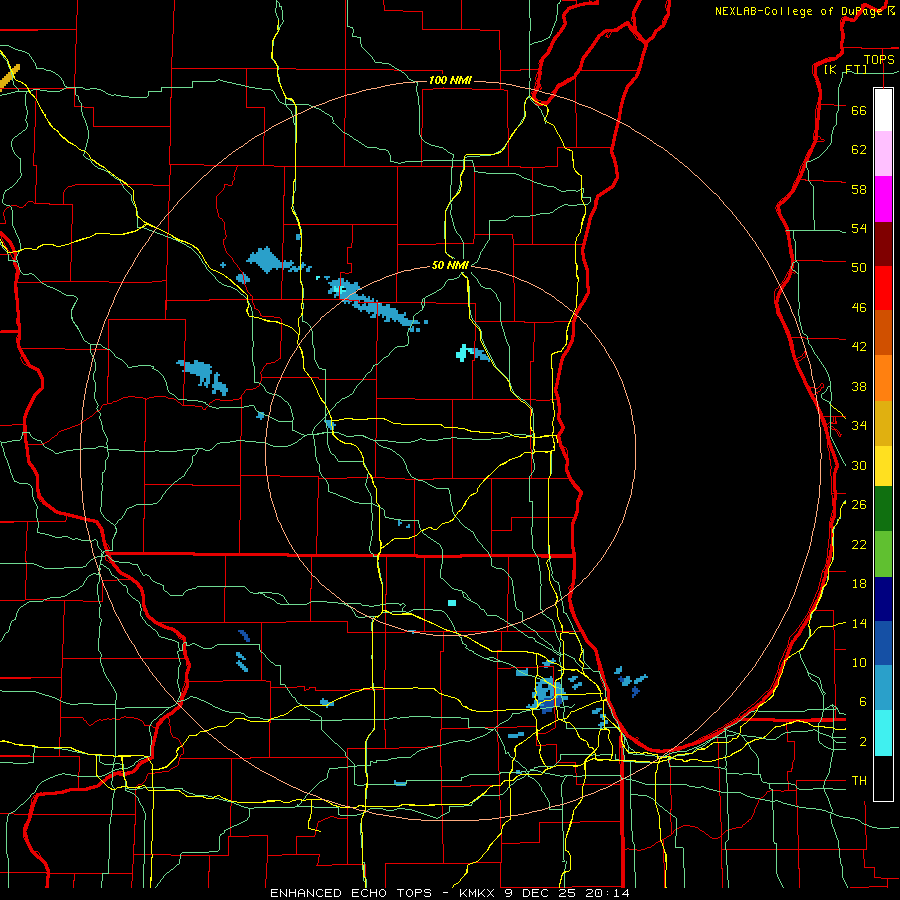
Task: Click the 34 scale value
Action: pyautogui.click(x=859, y=426)
